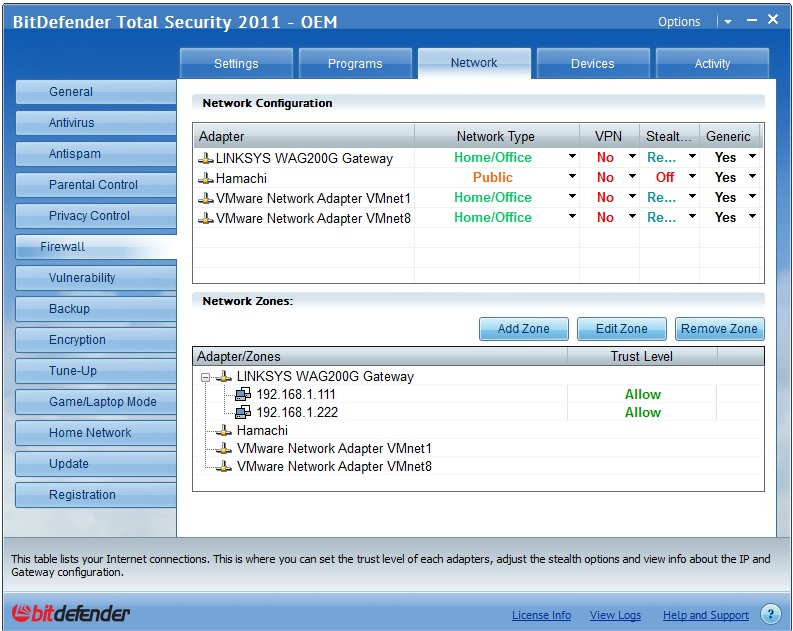Click the Public network type for Hamachi
The image size is (793, 631).
tap(493, 177)
